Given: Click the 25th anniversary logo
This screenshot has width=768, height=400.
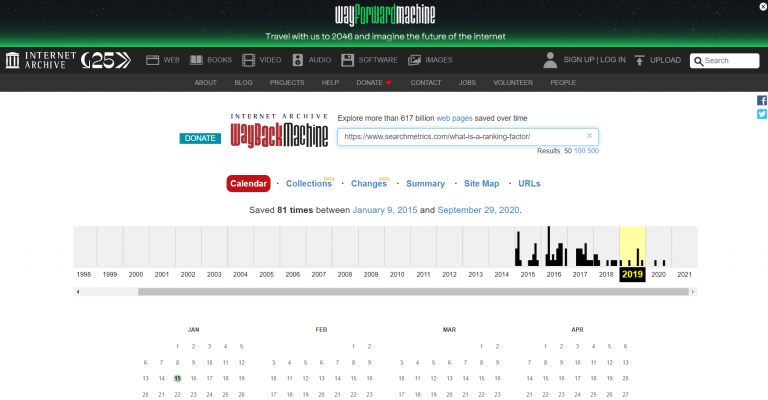Looking at the screenshot, I should [106, 60].
